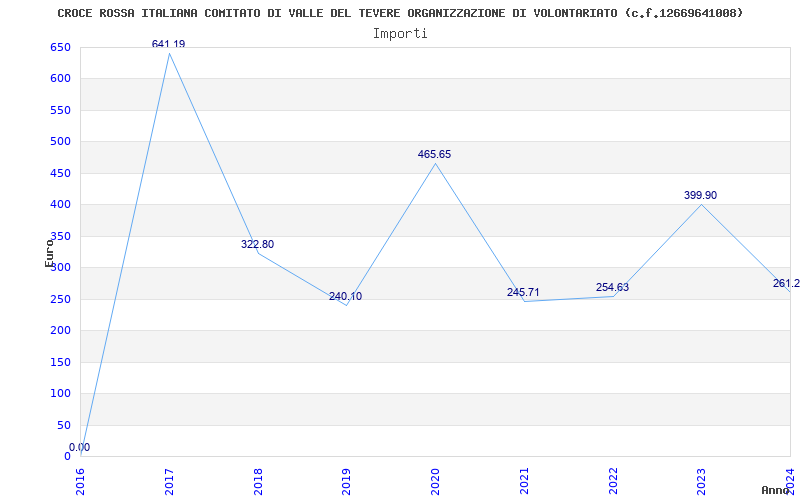Select the 2021 year tick label
The image size is (800, 500).
pyautogui.click(x=524, y=481)
